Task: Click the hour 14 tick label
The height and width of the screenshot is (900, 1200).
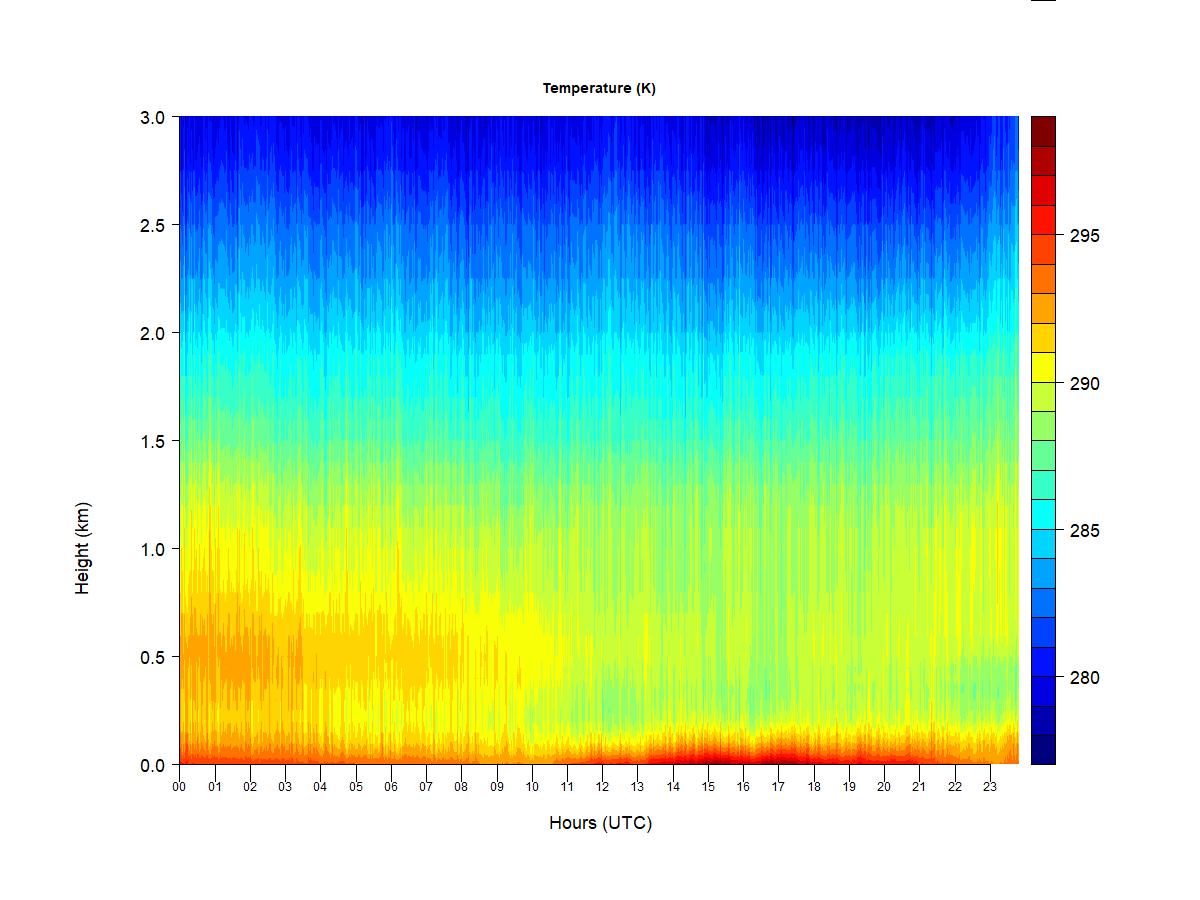Action: tap(673, 787)
